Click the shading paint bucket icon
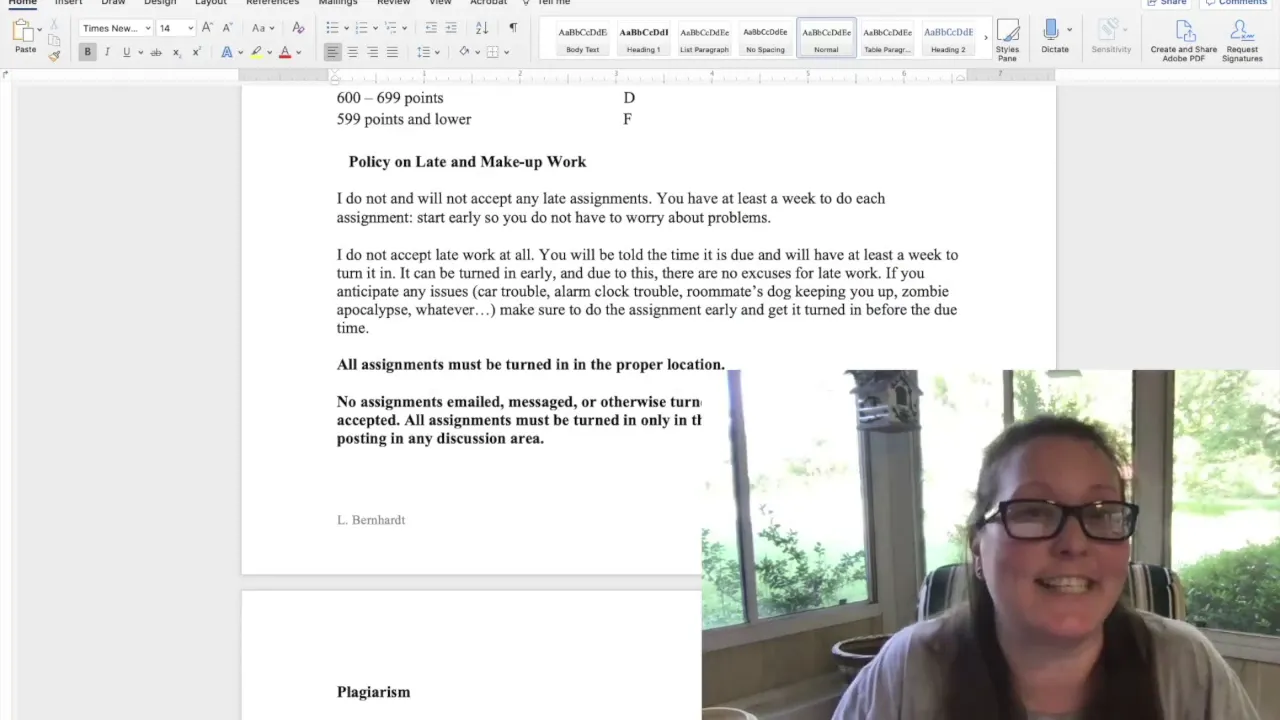Image resolution: width=1280 pixels, height=720 pixels. pyautogui.click(x=464, y=52)
